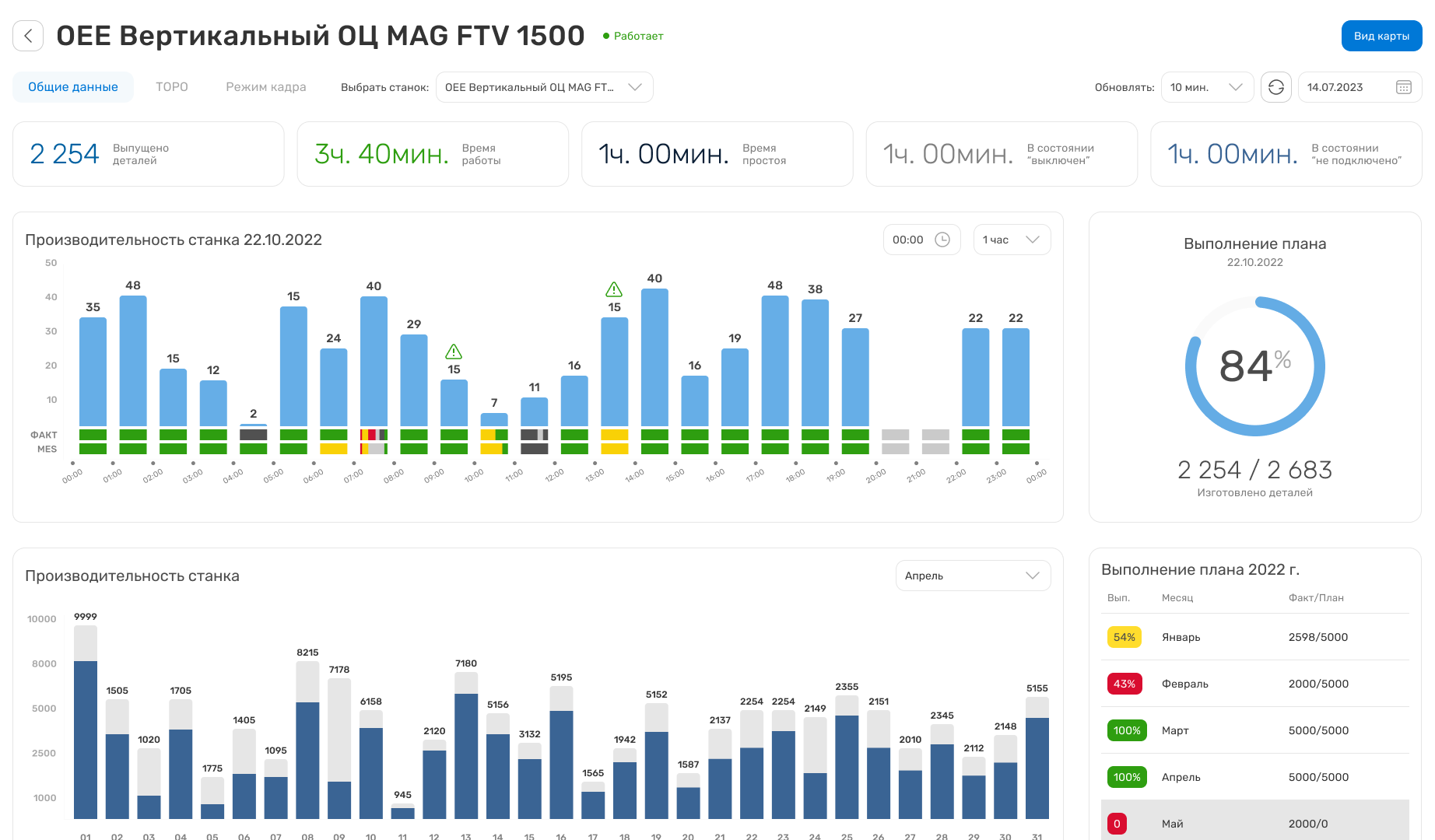Screen dimensions: 1435x840
Task: Click the 9999 bar for day 01
Action: click(86, 731)
